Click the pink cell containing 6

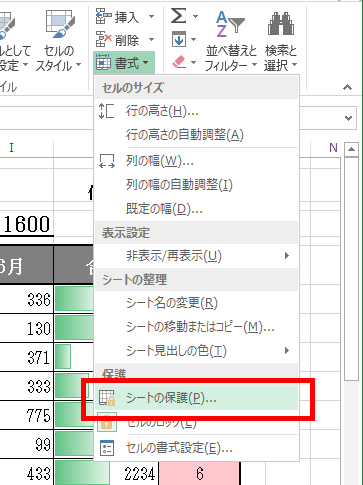tap(199, 473)
